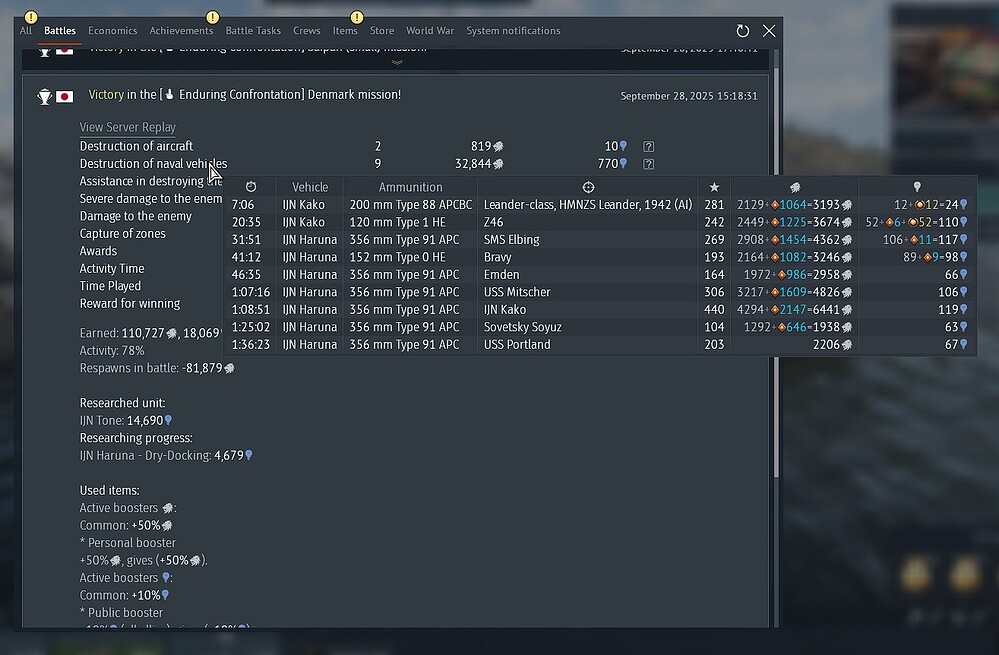Screen dimensions: 999x655
Task: Open the View Server Replay link
Action: pyautogui.click(x=128, y=127)
